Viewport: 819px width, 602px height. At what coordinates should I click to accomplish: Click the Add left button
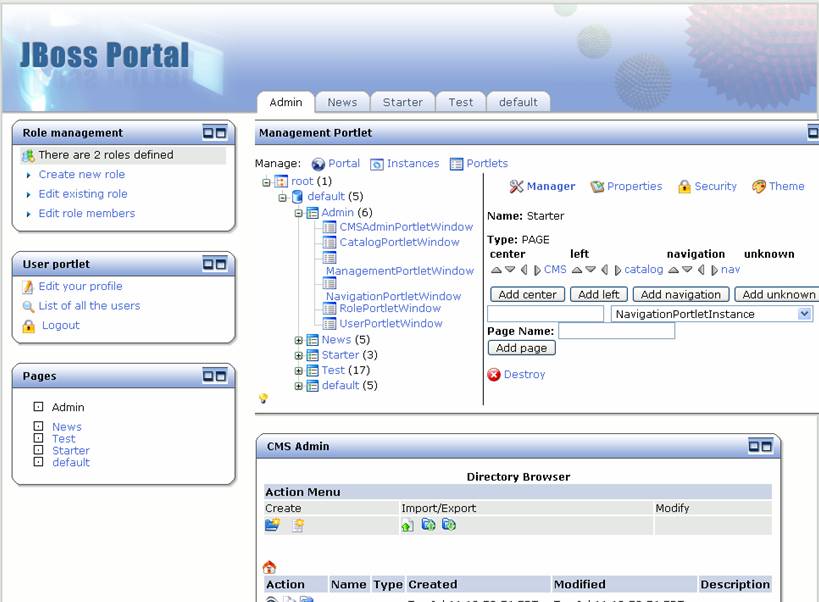pyautogui.click(x=599, y=294)
